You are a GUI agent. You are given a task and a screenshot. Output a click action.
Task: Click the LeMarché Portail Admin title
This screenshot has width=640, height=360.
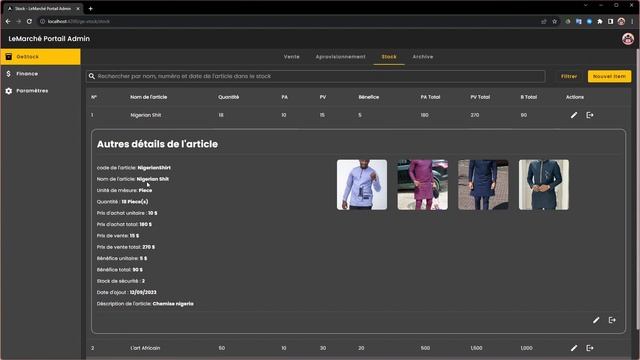49,39
